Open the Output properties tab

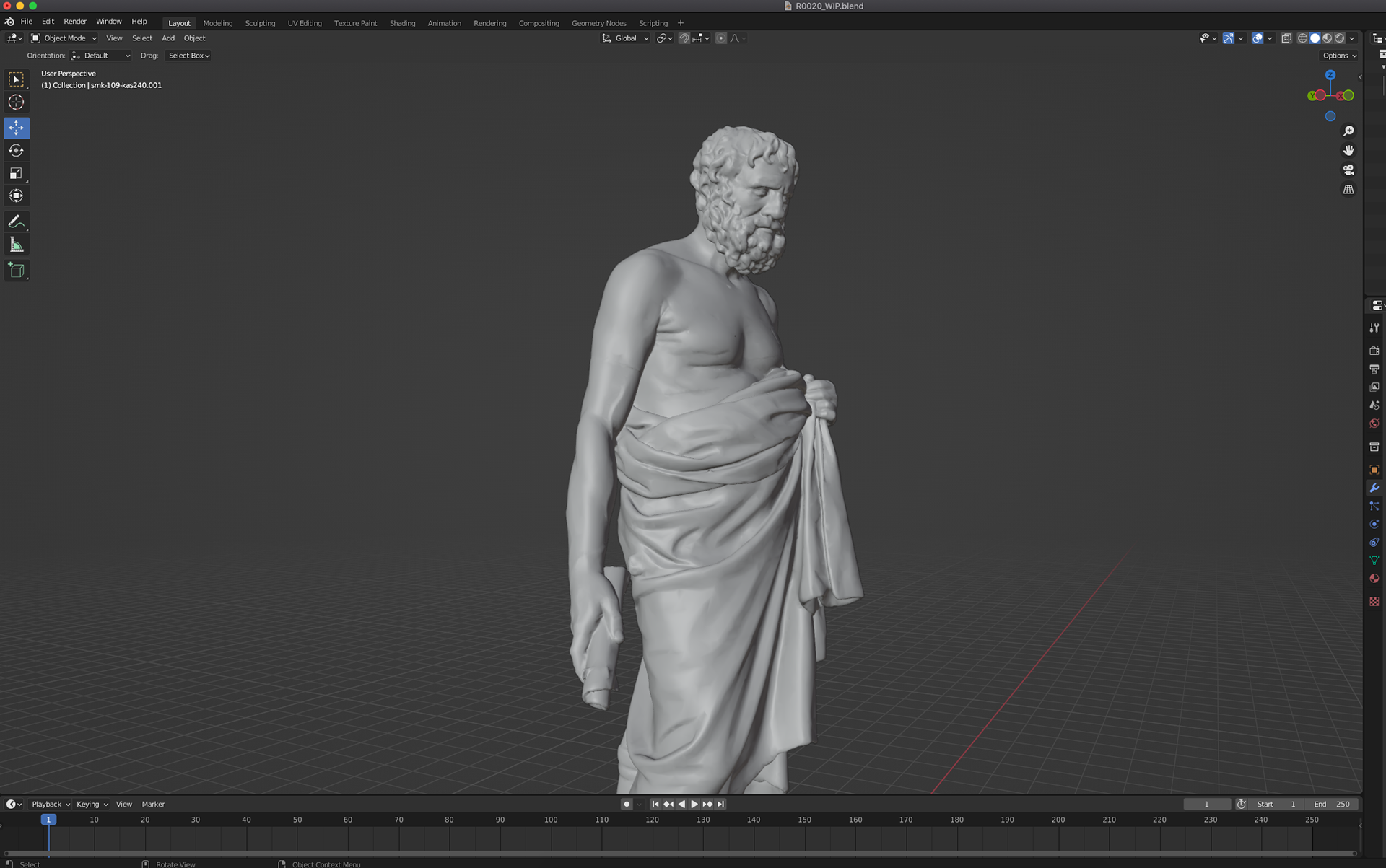(x=1374, y=369)
